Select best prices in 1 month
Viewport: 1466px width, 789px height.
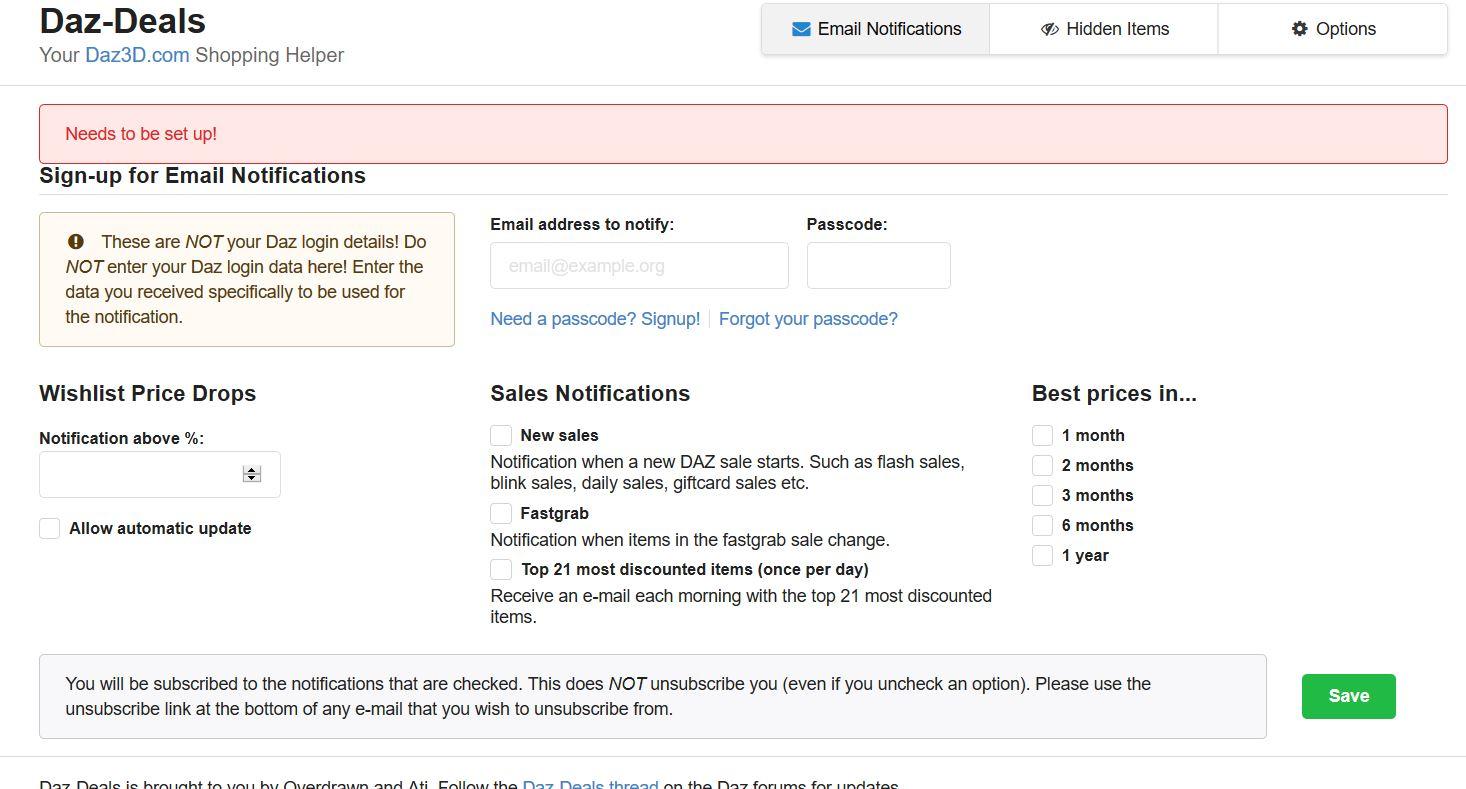pyautogui.click(x=1042, y=435)
